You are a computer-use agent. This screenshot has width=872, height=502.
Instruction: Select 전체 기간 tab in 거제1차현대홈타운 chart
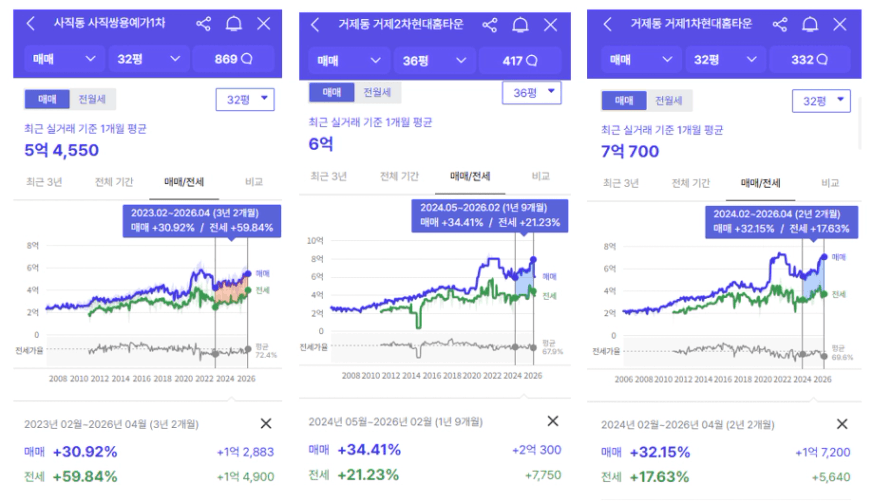691,183
